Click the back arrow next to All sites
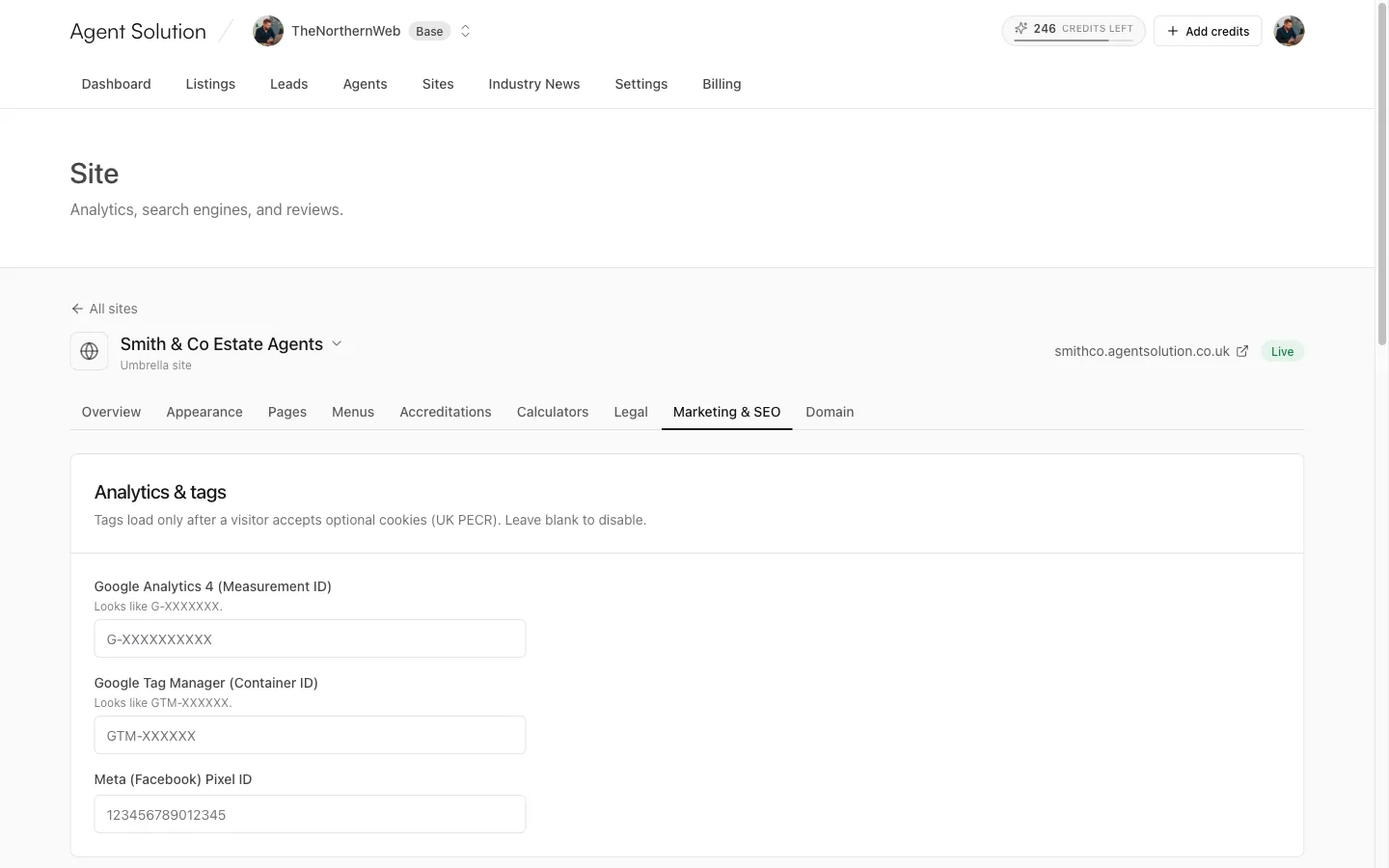 (77, 309)
